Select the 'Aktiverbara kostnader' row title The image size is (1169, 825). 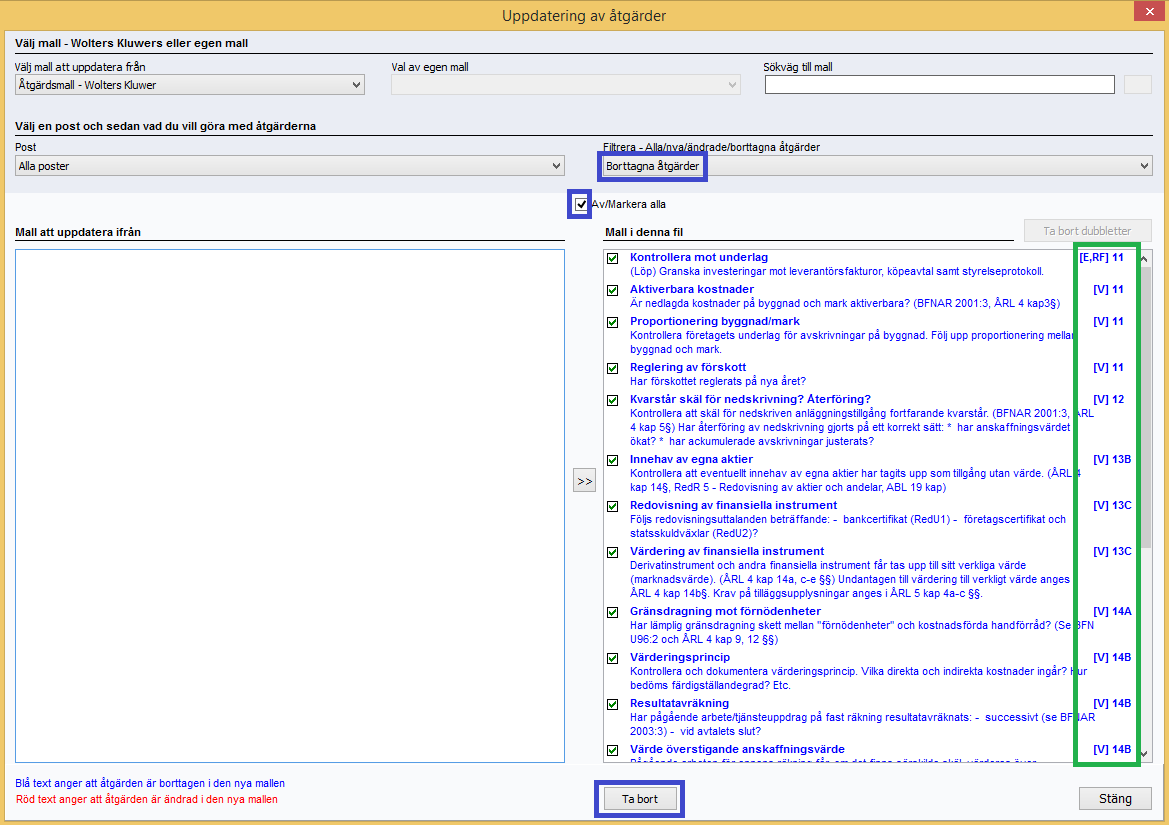pyautogui.click(x=692, y=289)
